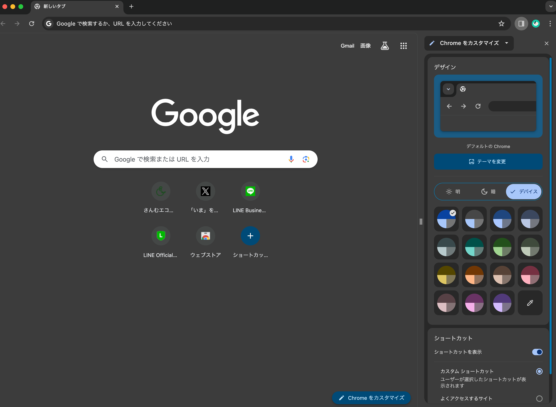Select the teal color swatch
This screenshot has width=556, height=407.
[474, 247]
